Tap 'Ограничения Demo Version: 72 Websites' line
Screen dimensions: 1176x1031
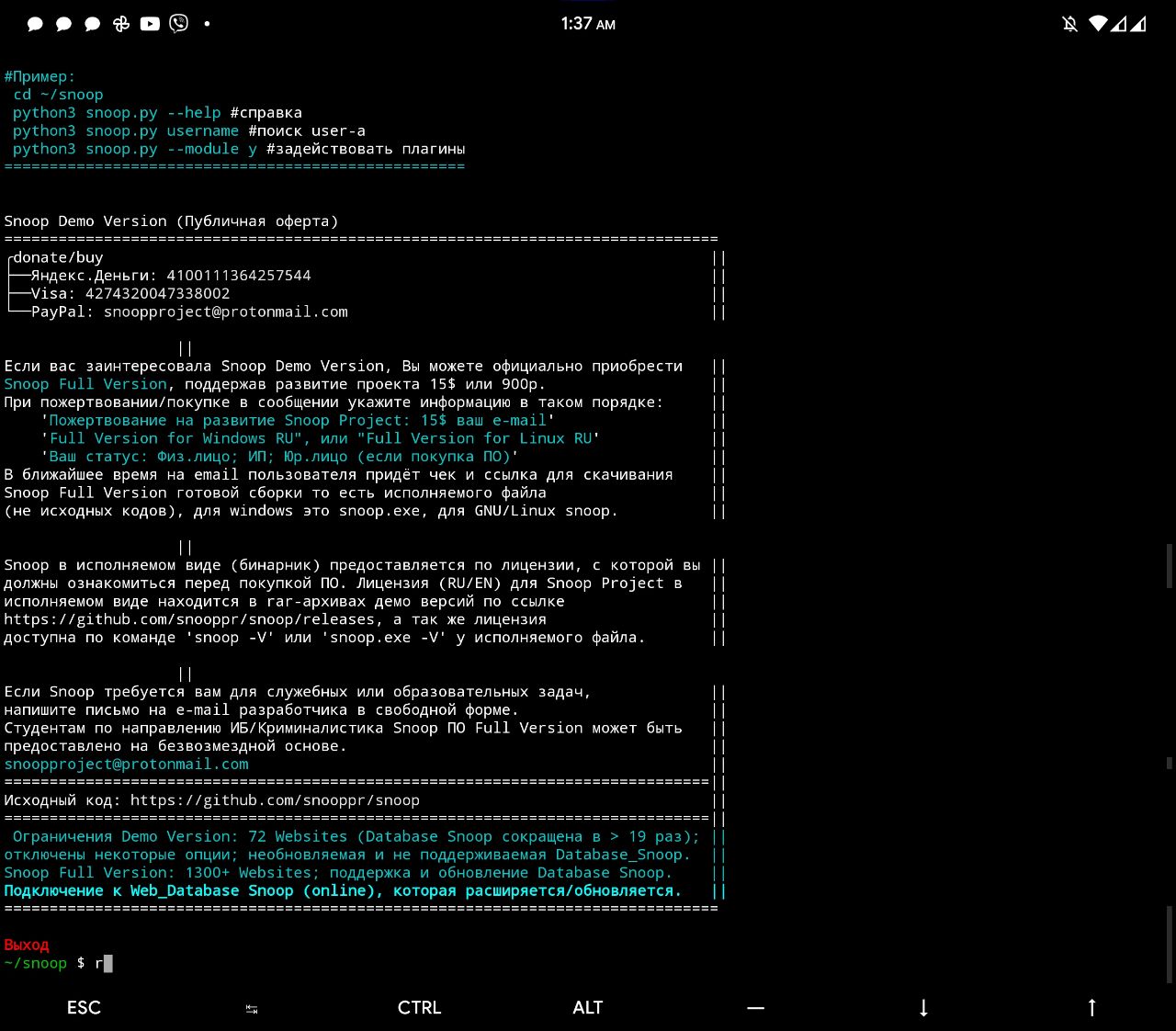coord(356,836)
